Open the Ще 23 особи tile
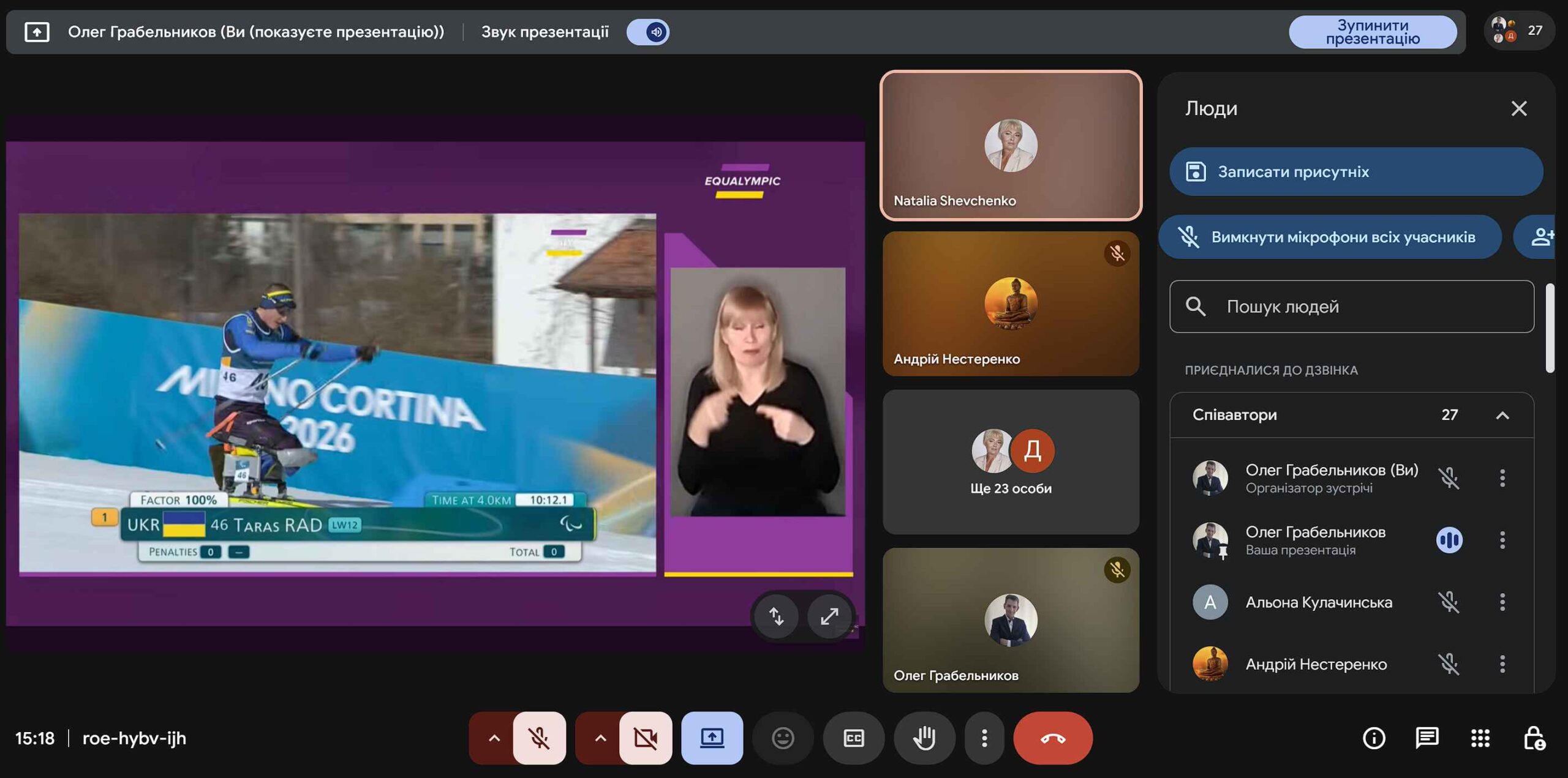This screenshot has height=778, width=1568. click(1011, 462)
